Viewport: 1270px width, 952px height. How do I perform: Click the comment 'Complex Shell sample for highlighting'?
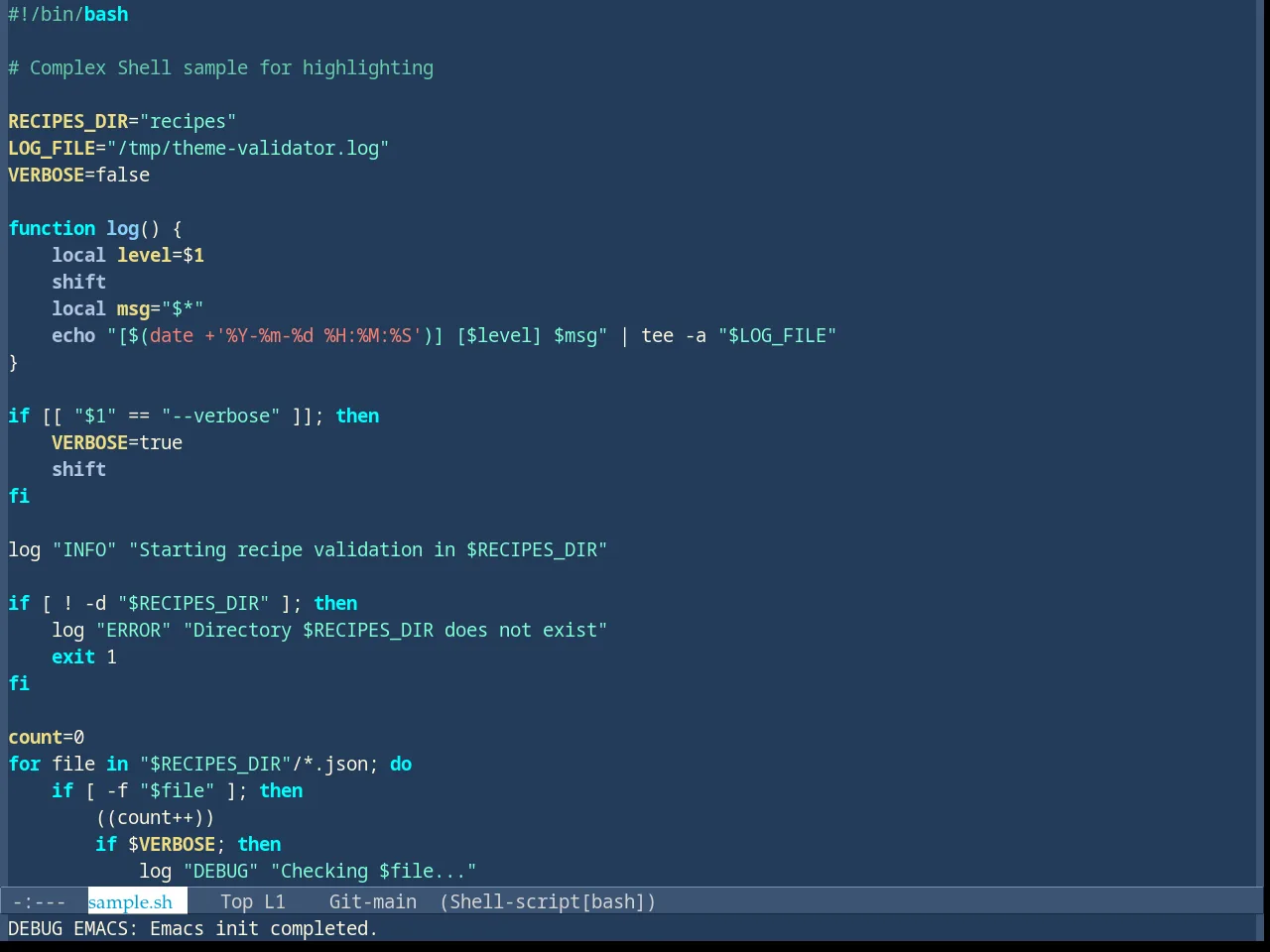(x=231, y=67)
